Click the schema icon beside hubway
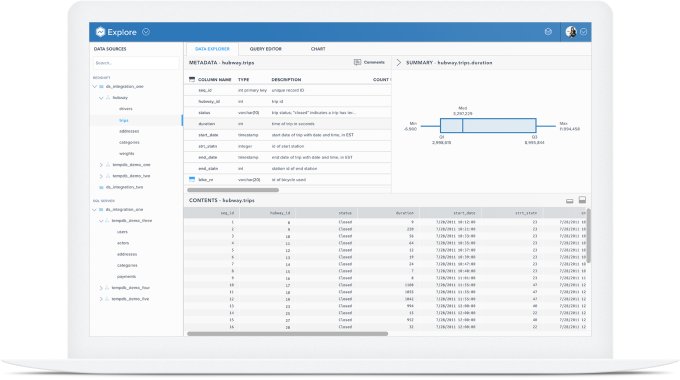The image size is (680, 380). coord(108,98)
